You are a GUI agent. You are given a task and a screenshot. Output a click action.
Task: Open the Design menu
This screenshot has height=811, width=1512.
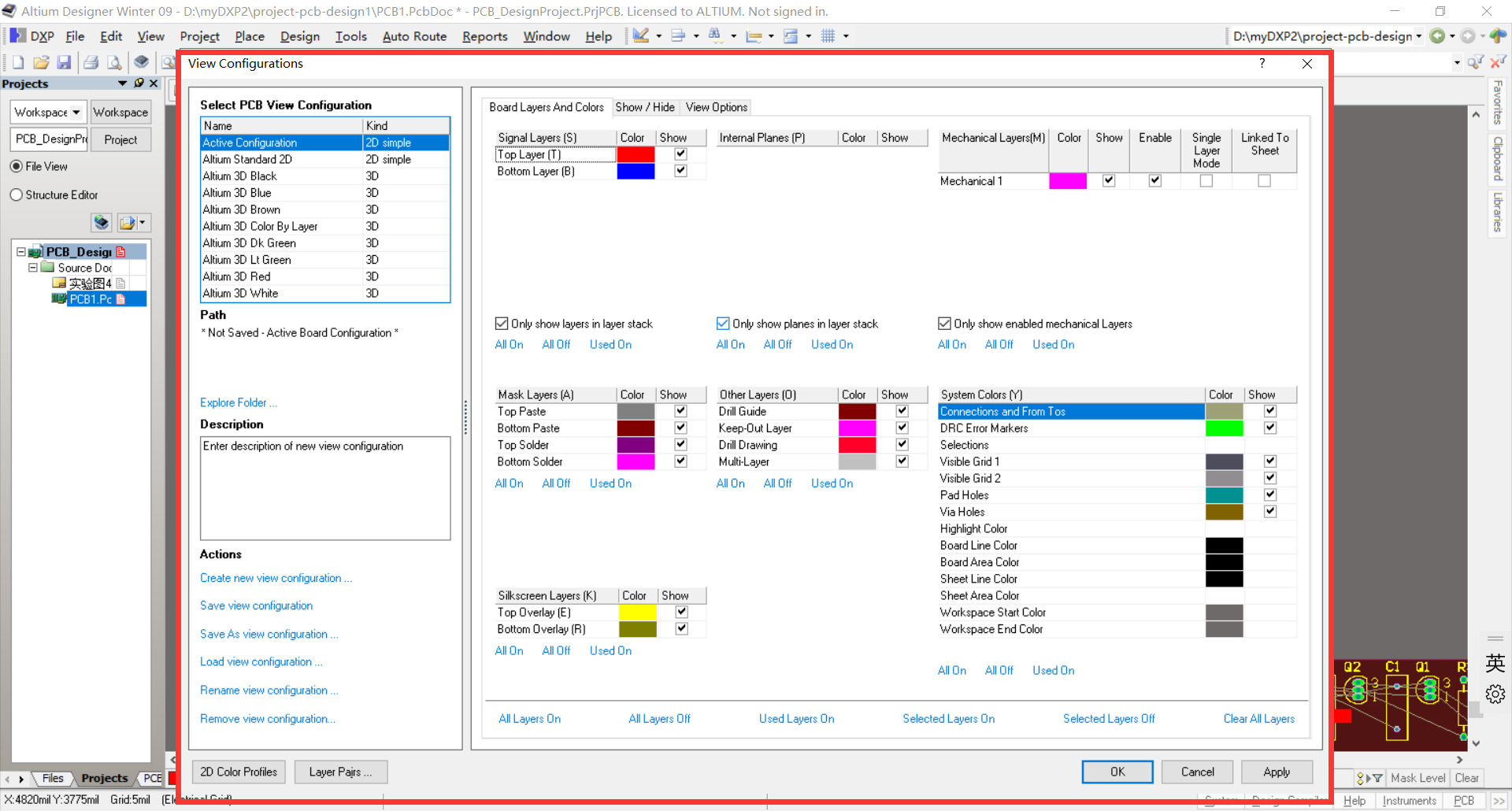click(x=300, y=36)
